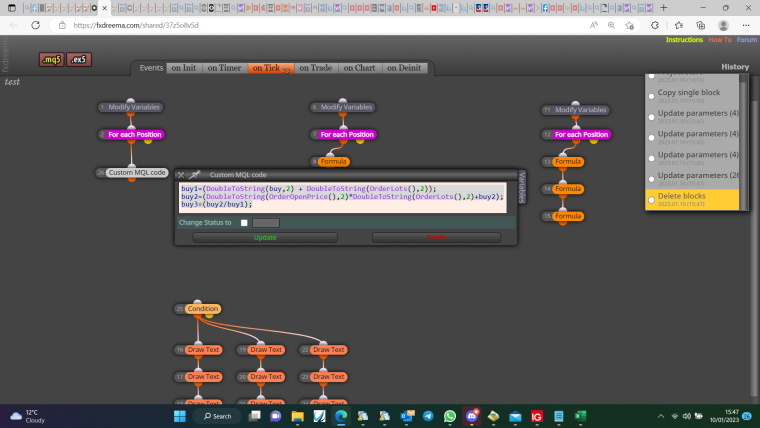This screenshot has width=760, height=428.
Task: Select Draw Text block 23
Action: [323, 377]
